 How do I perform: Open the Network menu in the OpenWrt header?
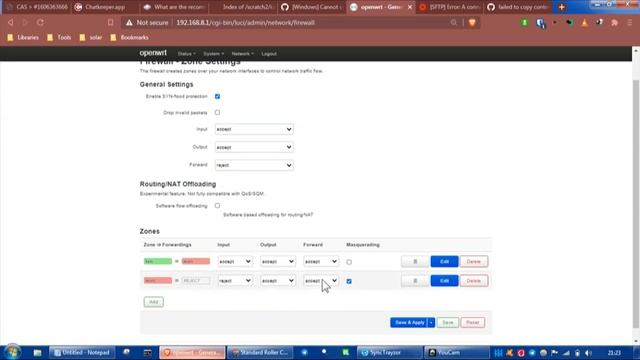(242, 54)
